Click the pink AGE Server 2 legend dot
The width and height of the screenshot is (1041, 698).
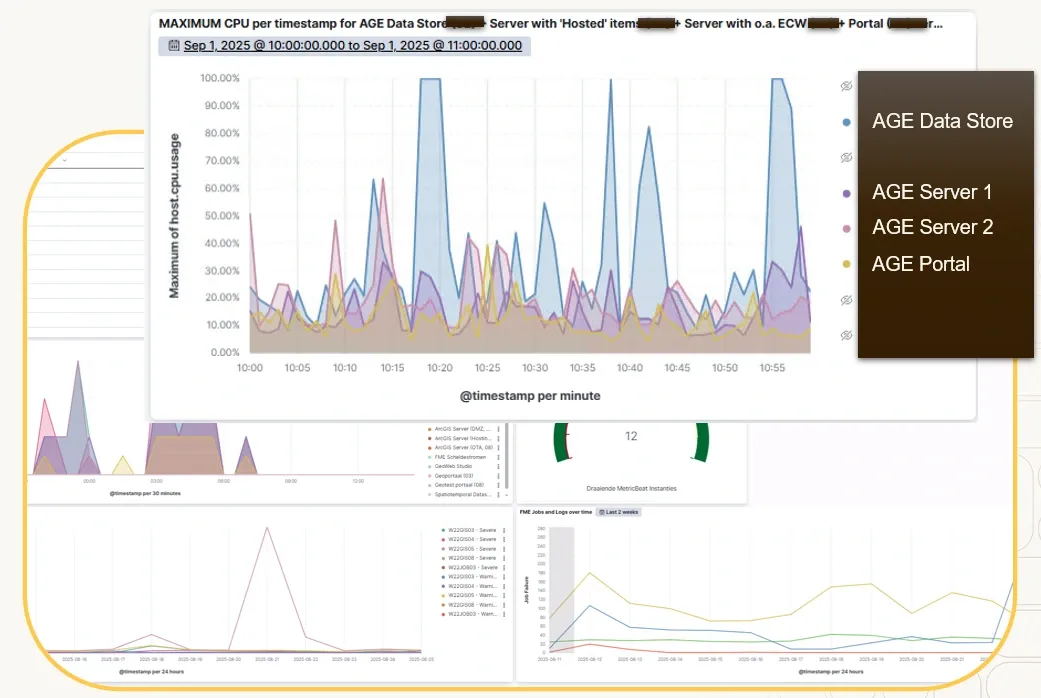pos(847,229)
